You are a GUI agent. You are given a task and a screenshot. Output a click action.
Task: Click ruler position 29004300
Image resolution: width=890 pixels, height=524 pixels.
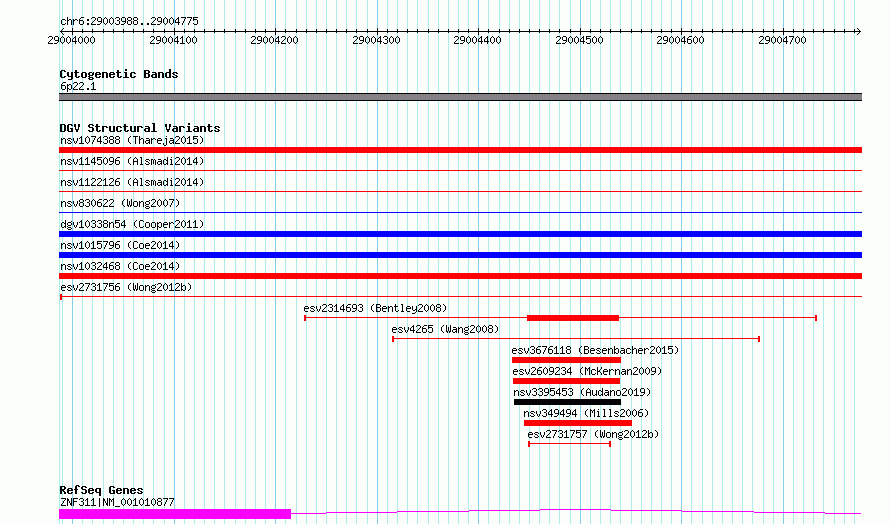click(376, 40)
